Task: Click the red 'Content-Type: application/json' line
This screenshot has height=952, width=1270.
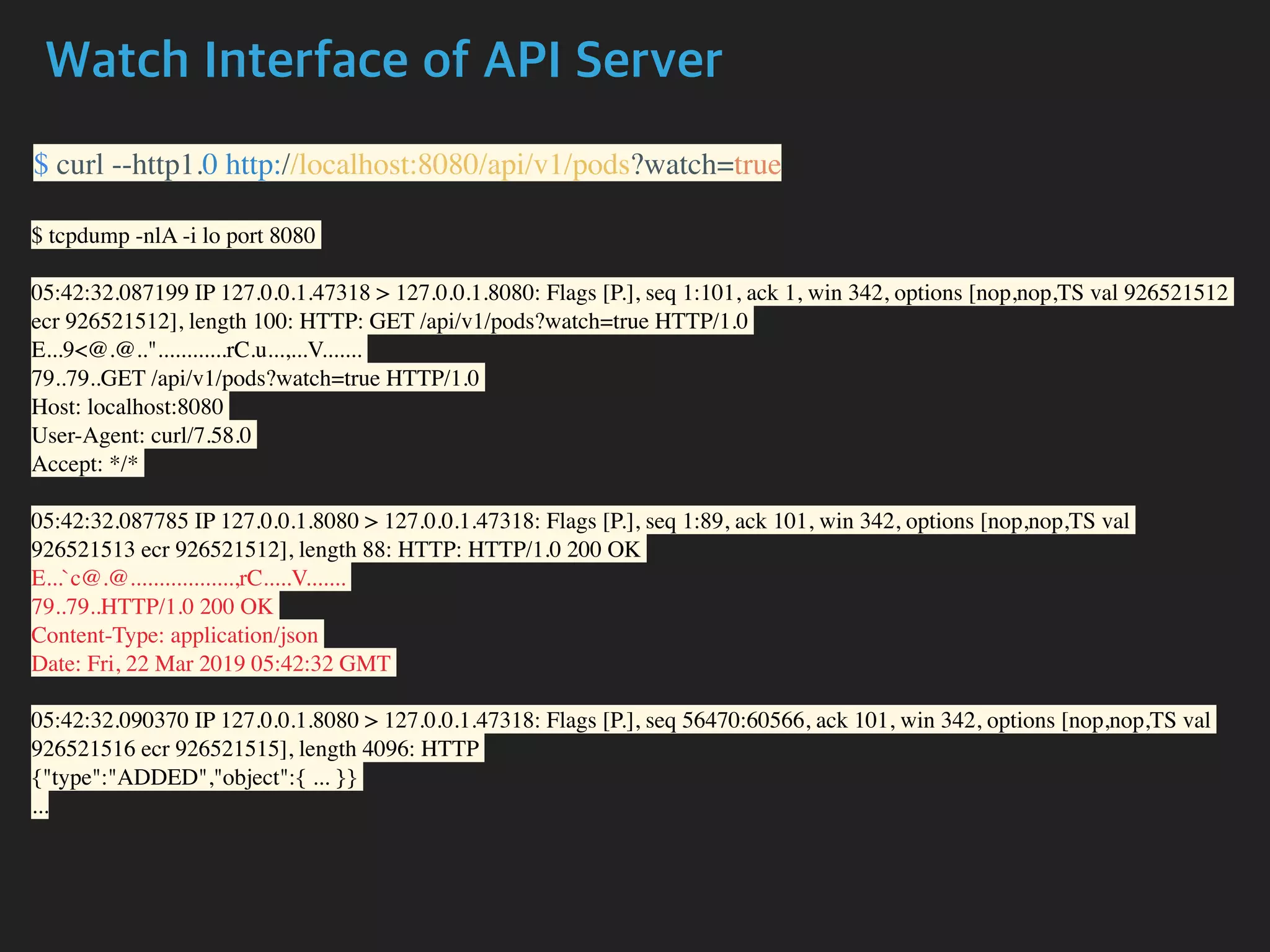Action: pos(174,635)
